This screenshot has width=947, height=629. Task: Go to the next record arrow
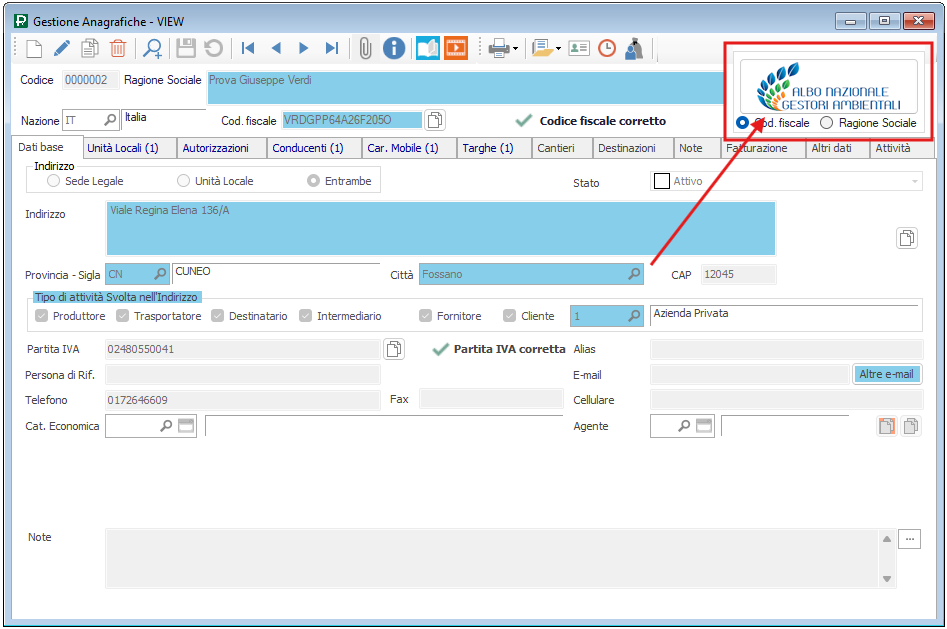(x=304, y=48)
